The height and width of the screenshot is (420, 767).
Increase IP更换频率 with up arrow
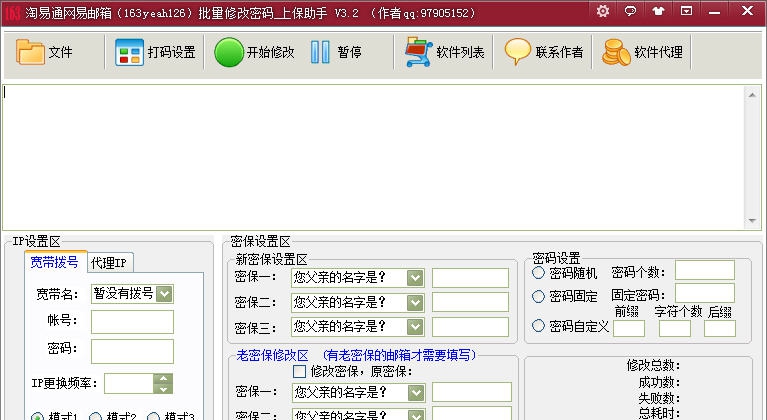click(x=163, y=378)
